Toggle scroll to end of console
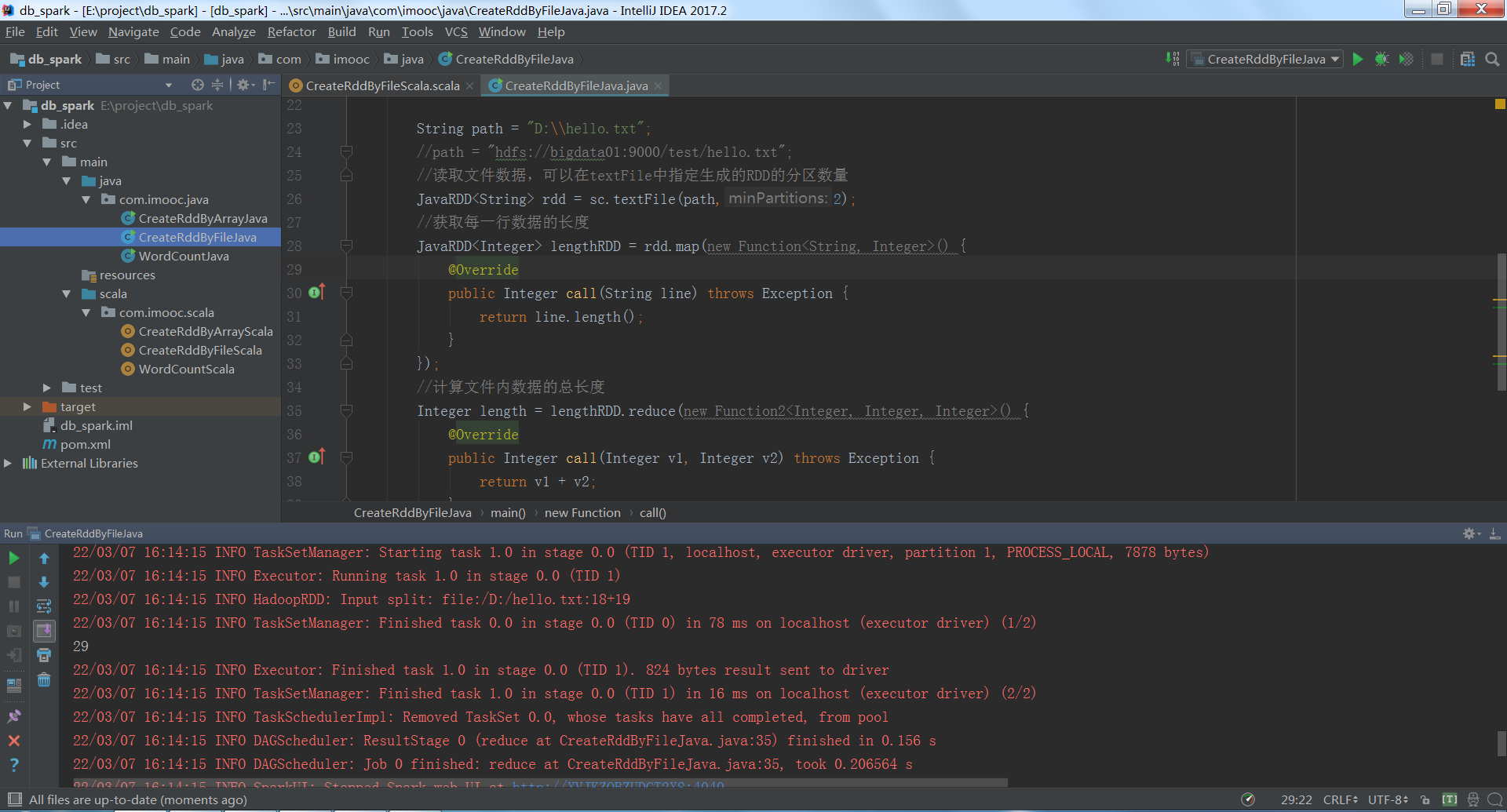 (x=44, y=631)
